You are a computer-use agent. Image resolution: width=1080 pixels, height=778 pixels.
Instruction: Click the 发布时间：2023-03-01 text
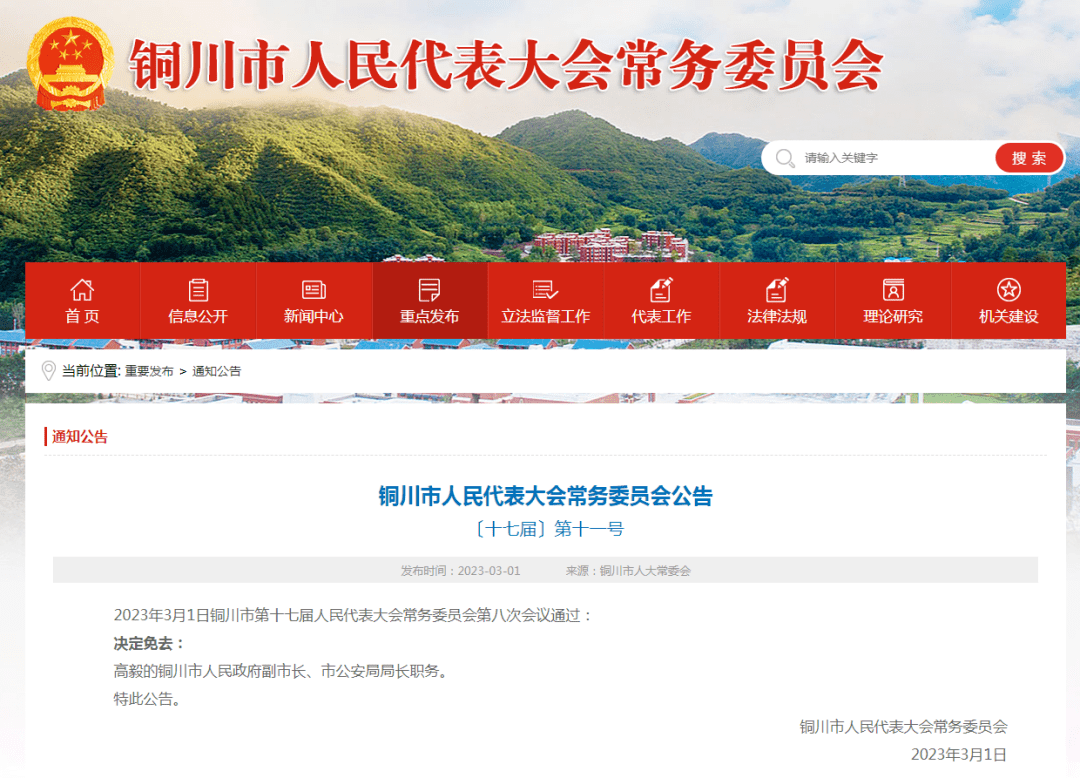pos(461,571)
